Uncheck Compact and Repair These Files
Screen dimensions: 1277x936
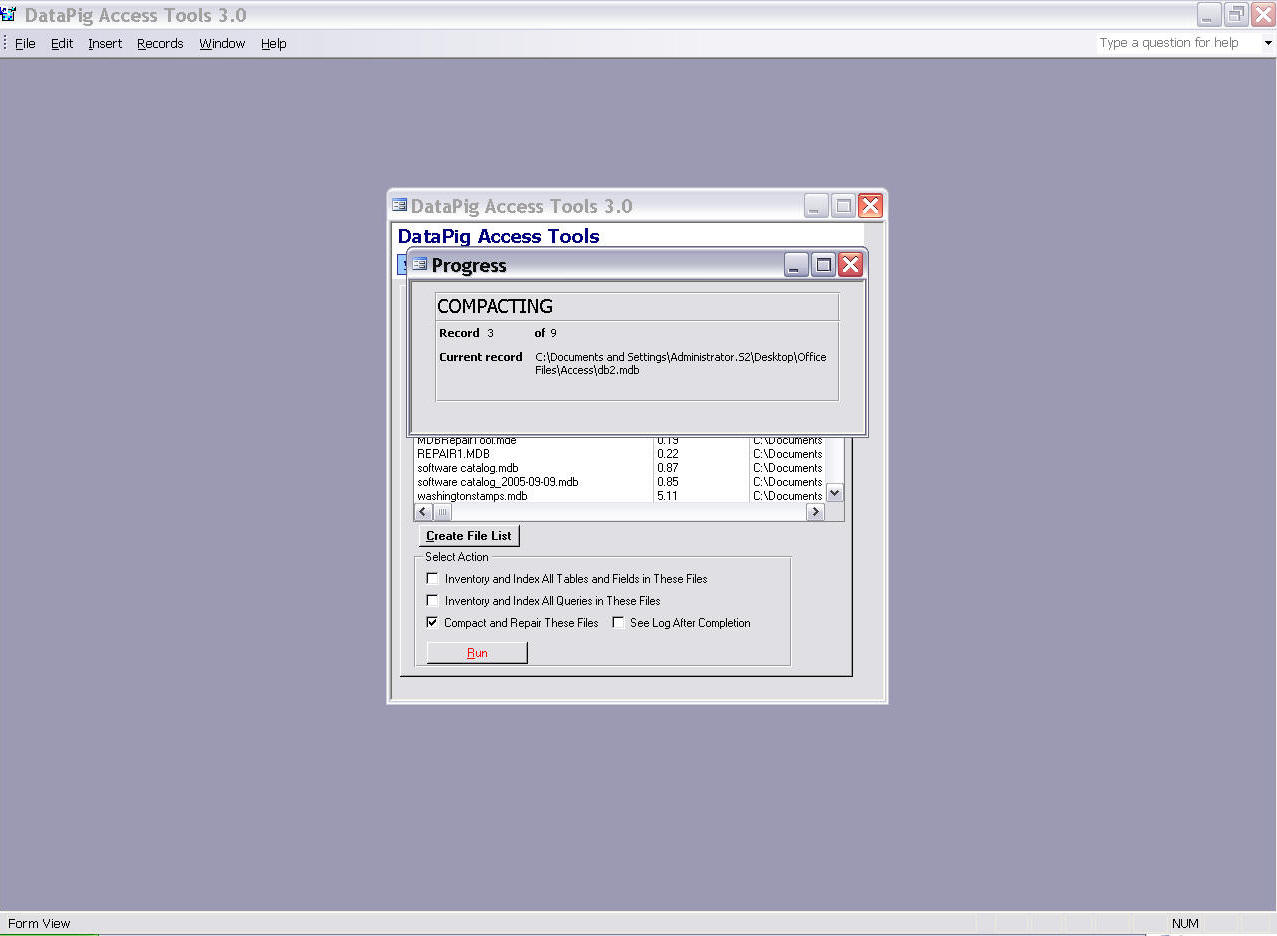coord(432,622)
